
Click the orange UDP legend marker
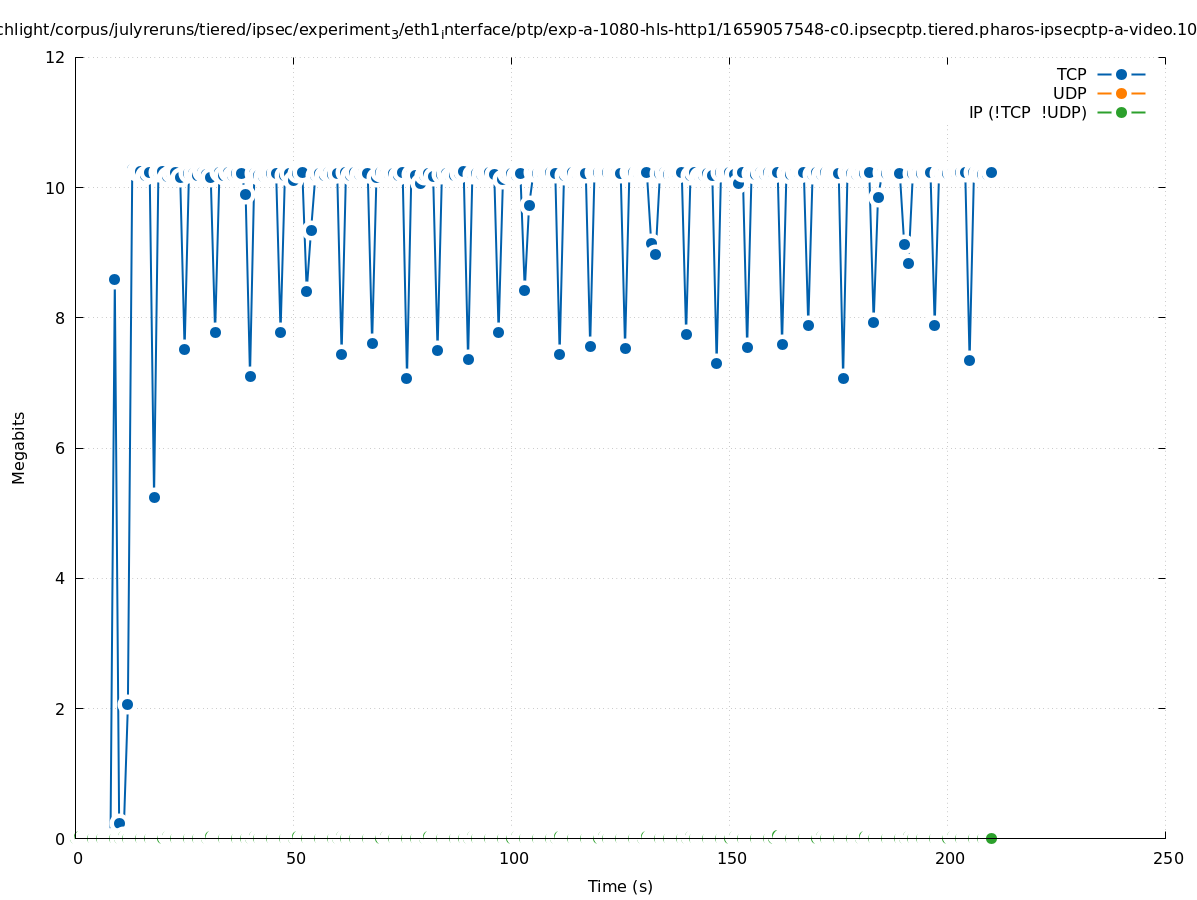[1121, 93]
